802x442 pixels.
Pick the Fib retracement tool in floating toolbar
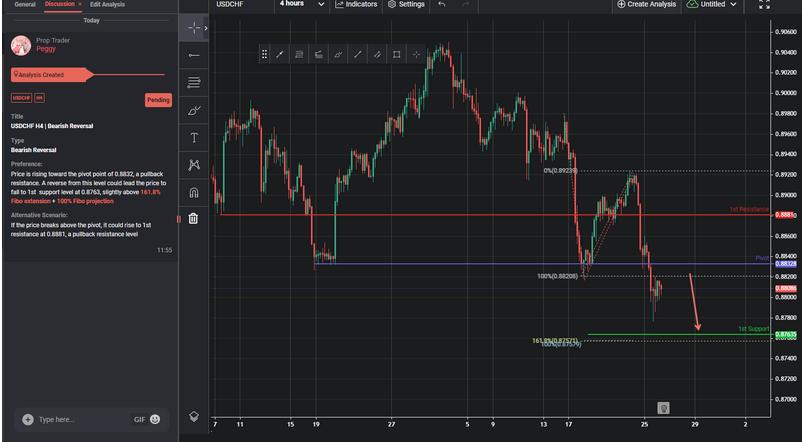(x=299, y=54)
